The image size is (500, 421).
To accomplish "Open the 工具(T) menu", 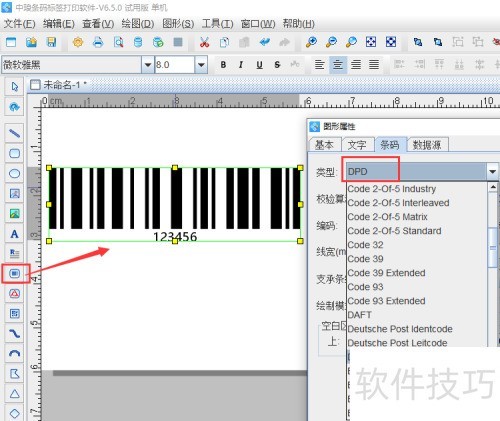I will click(217, 24).
